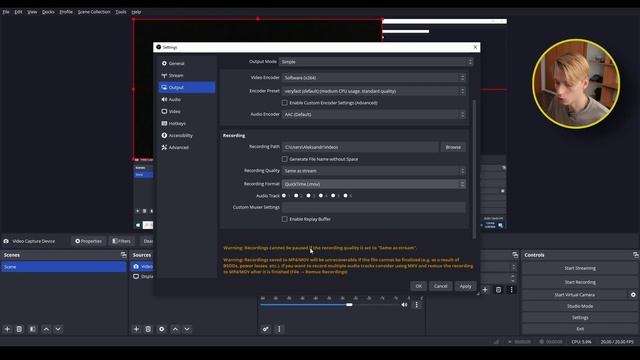The height and width of the screenshot is (360, 640).
Task: Open the audio mixer menu dots at the bottom
Action: [x=279, y=329]
